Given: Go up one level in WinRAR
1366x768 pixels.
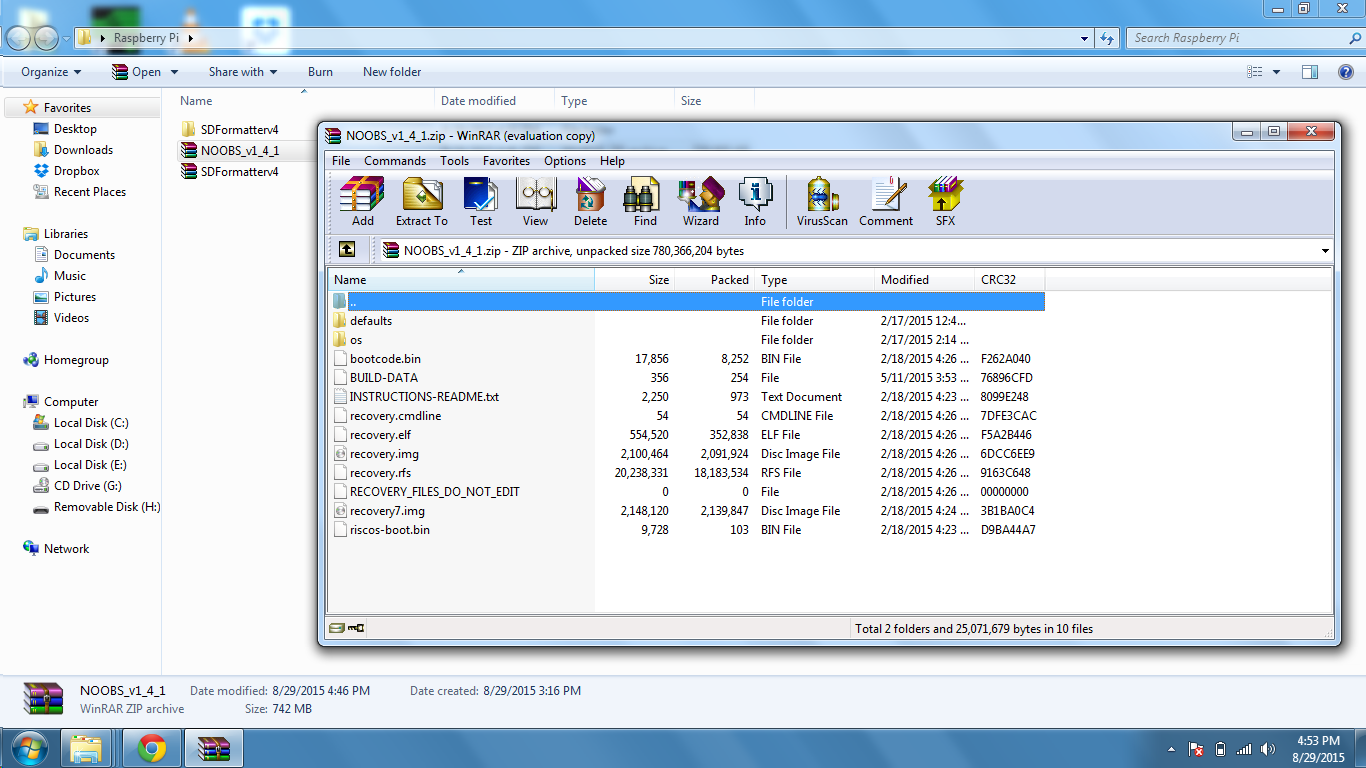Looking at the screenshot, I should pos(346,250).
